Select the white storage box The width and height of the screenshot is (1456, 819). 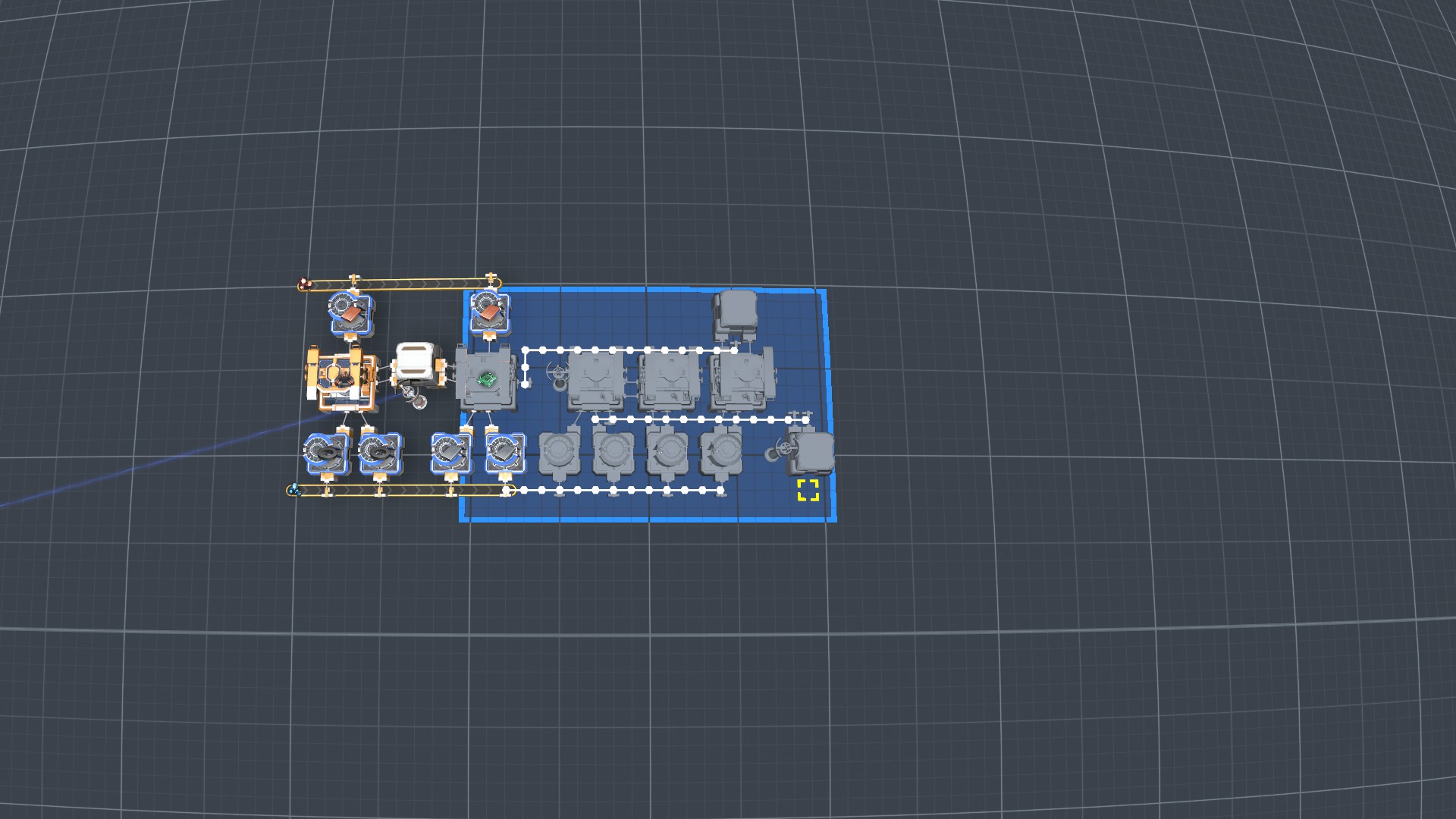(416, 362)
